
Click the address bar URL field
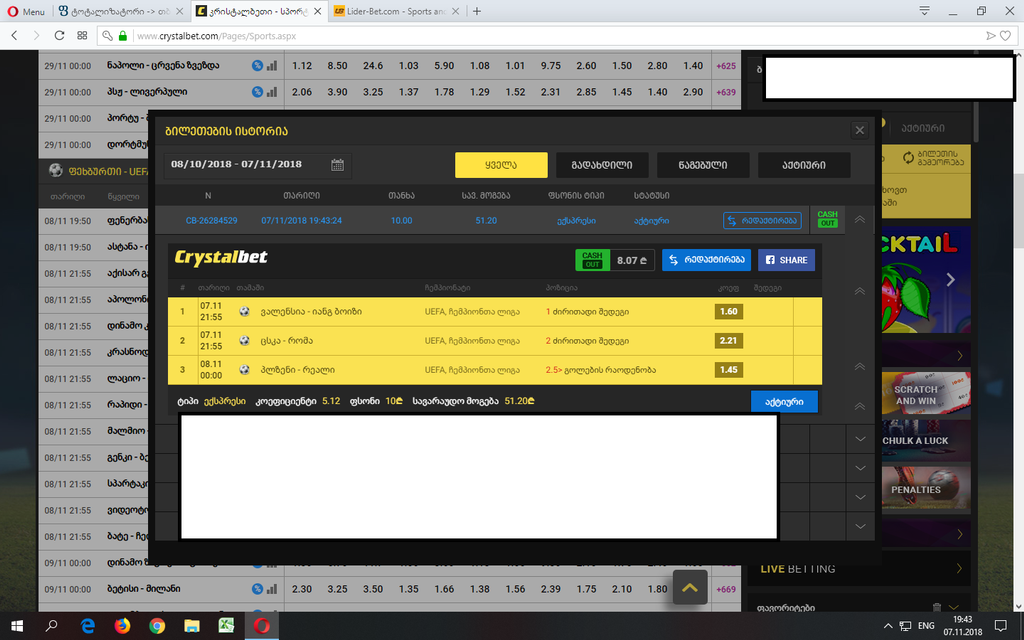tap(555, 36)
